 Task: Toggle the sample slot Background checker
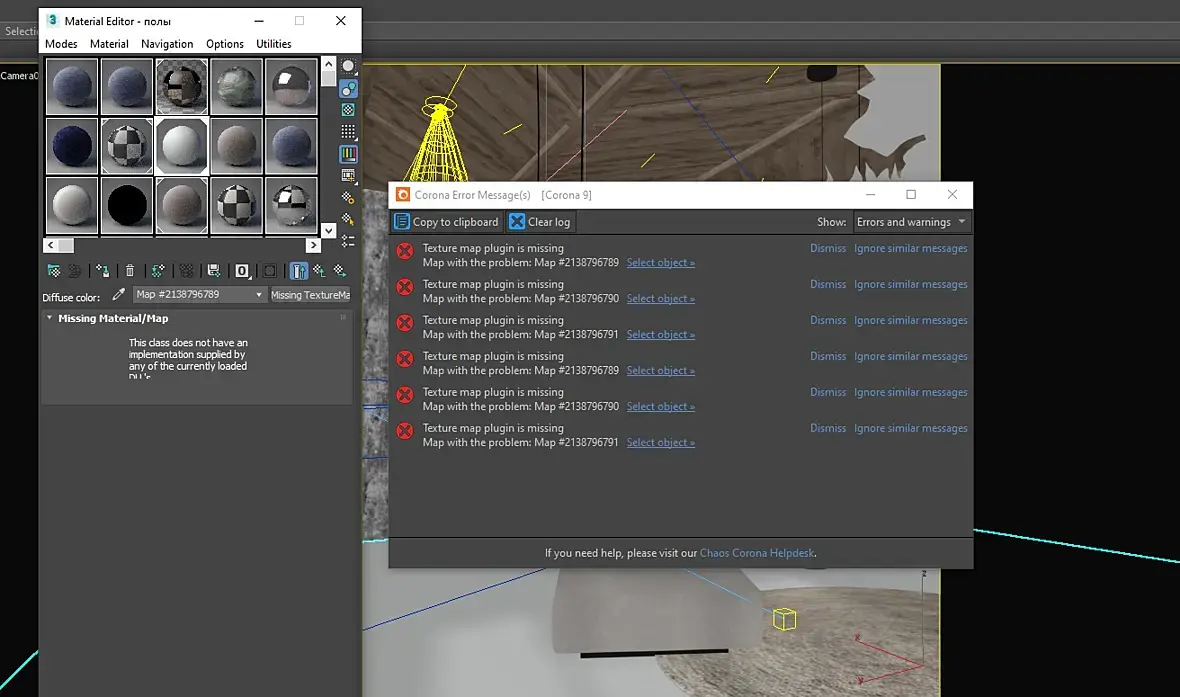click(348, 110)
